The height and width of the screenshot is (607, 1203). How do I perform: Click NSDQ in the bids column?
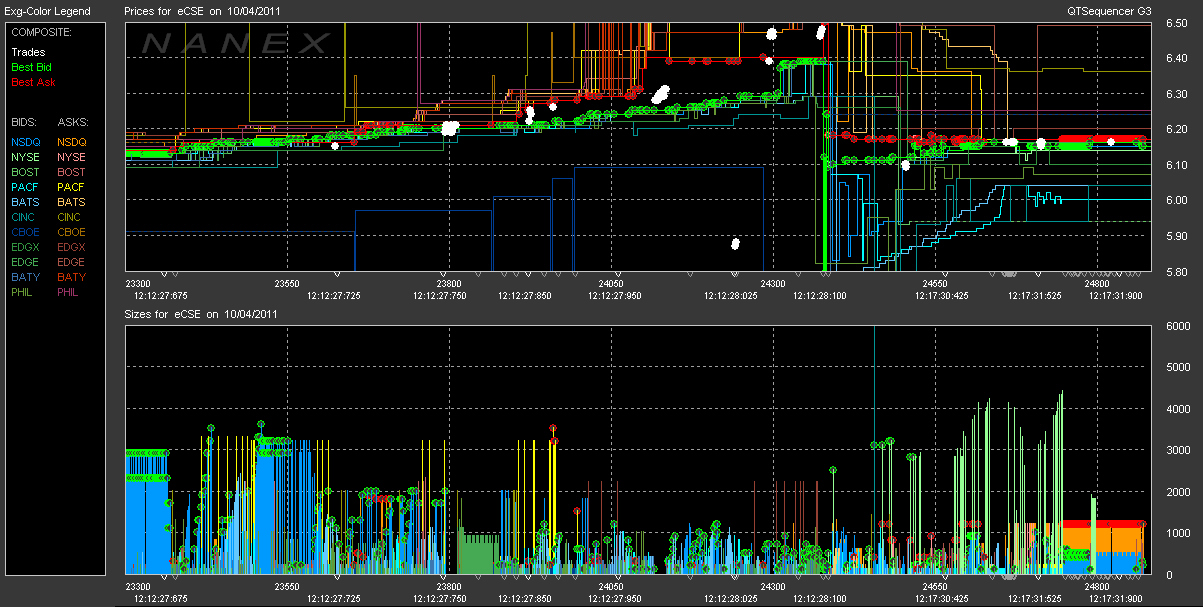click(x=26, y=142)
